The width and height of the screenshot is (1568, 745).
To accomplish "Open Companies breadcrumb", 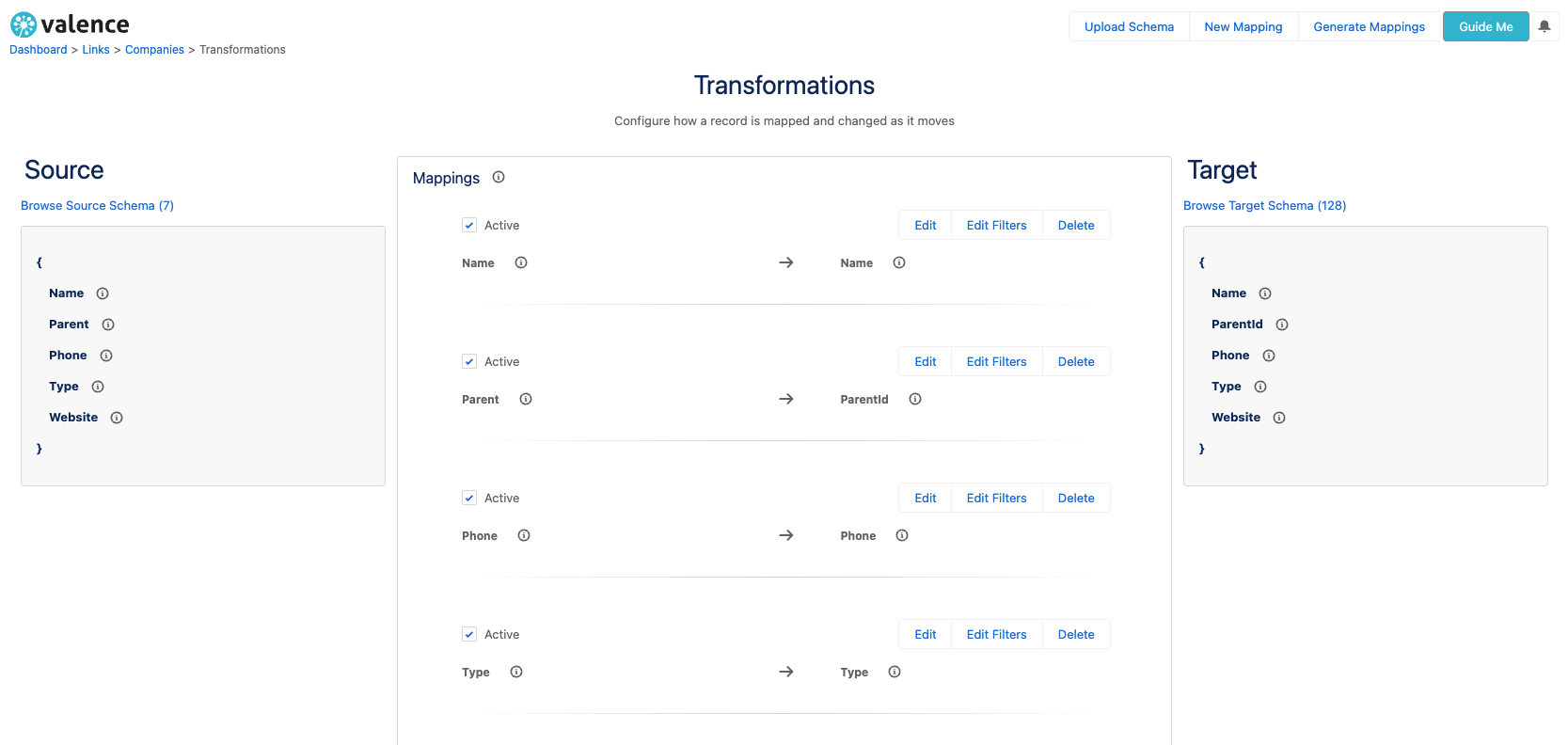I will click(x=154, y=50).
